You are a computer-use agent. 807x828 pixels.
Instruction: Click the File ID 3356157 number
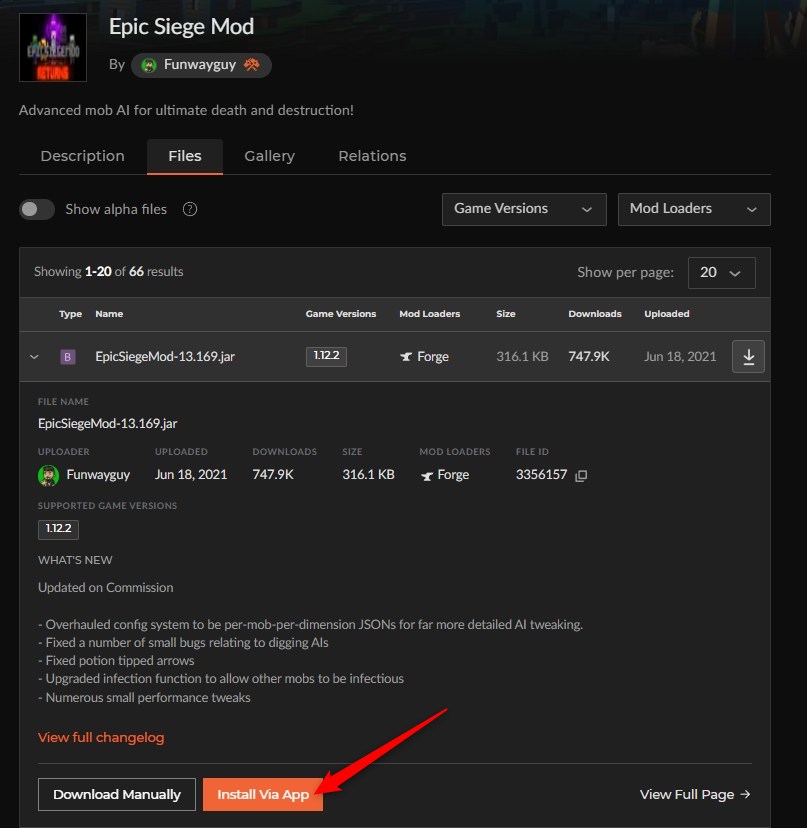[x=541, y=474]
